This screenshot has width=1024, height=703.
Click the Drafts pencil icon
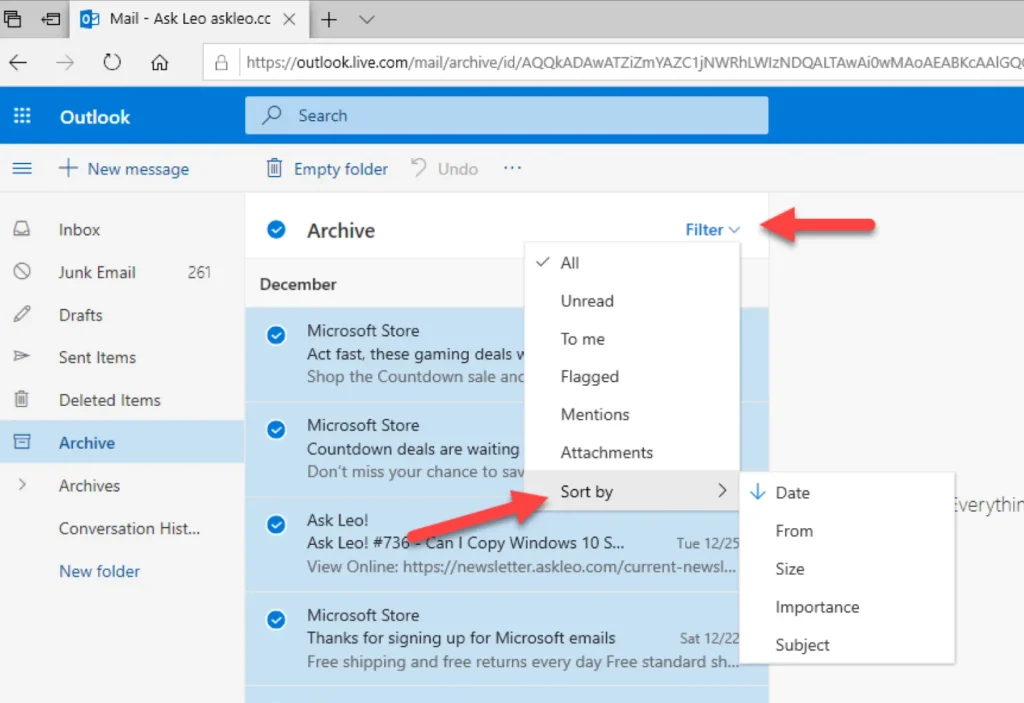coord(22,314)
